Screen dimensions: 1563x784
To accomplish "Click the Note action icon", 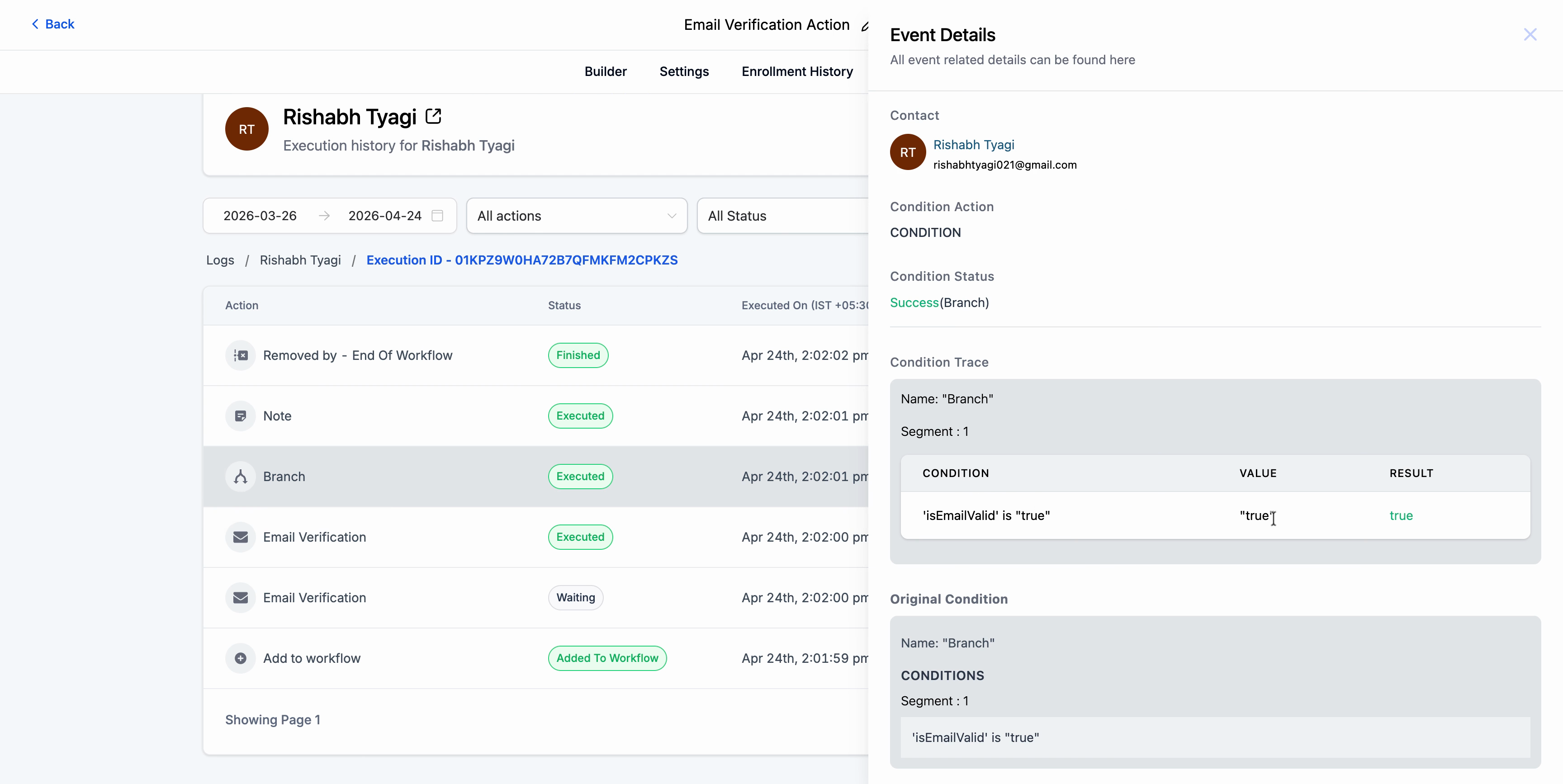I will (x=240, y=416).
